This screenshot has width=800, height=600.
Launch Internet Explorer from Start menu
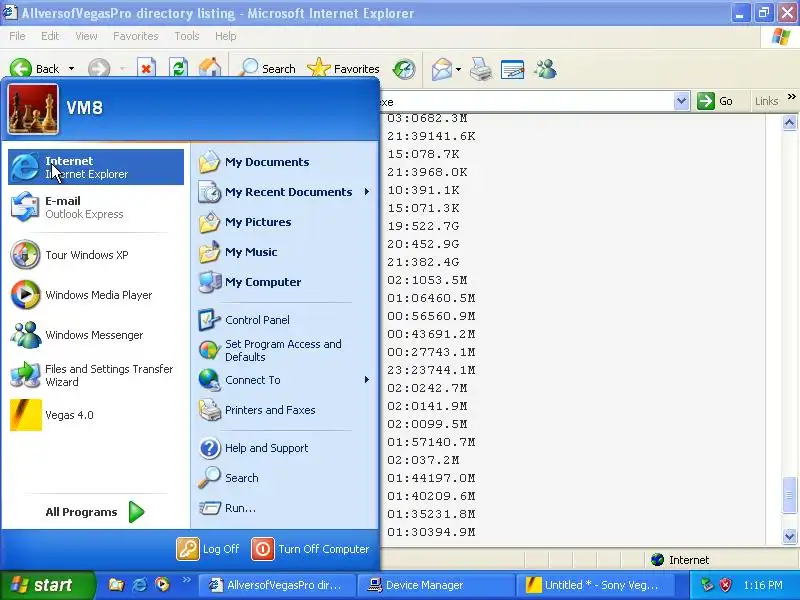coord(96,167)
